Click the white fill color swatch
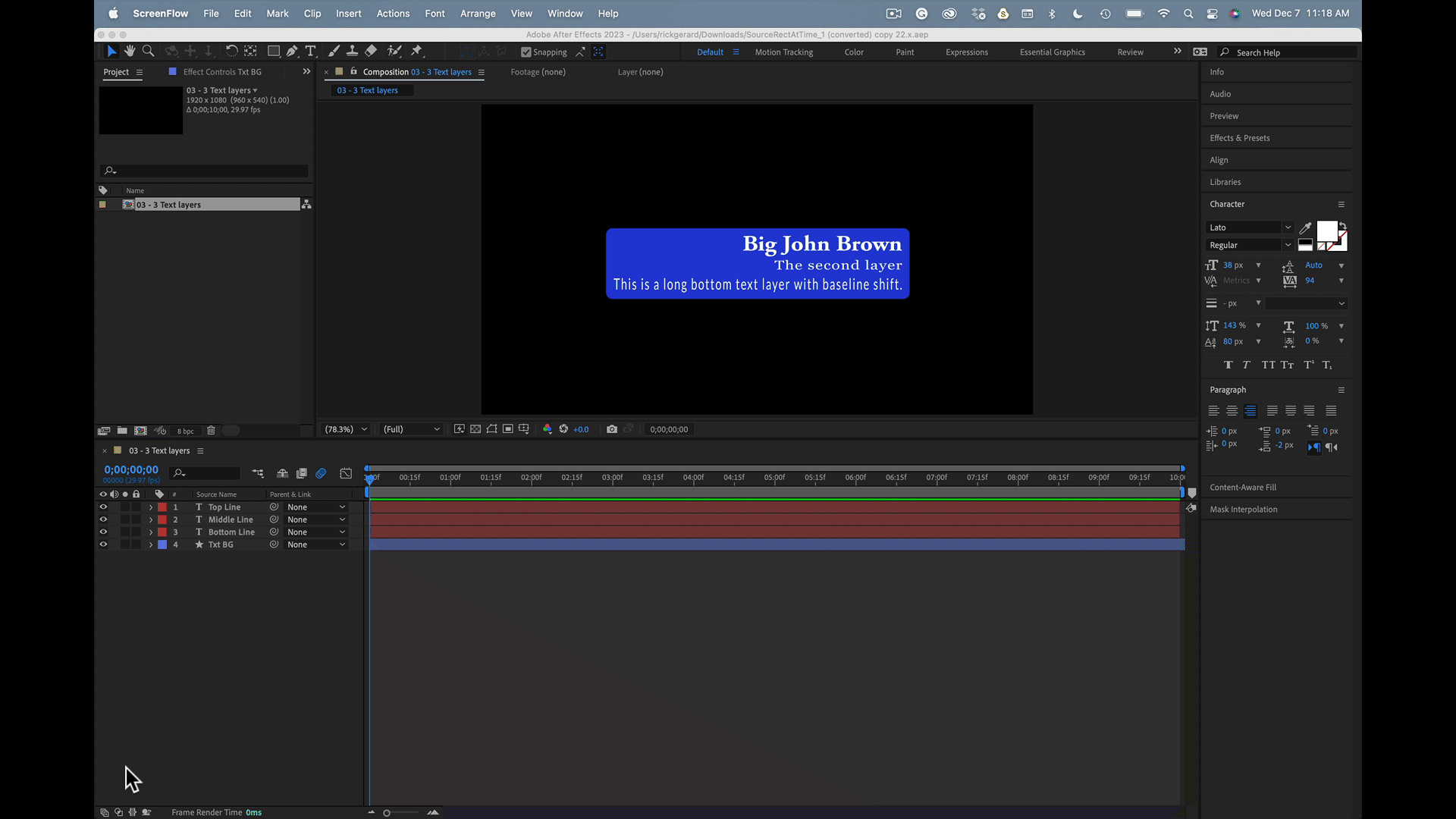The height and width of the screenshot is (819, 1456). tap(1326, 231)
